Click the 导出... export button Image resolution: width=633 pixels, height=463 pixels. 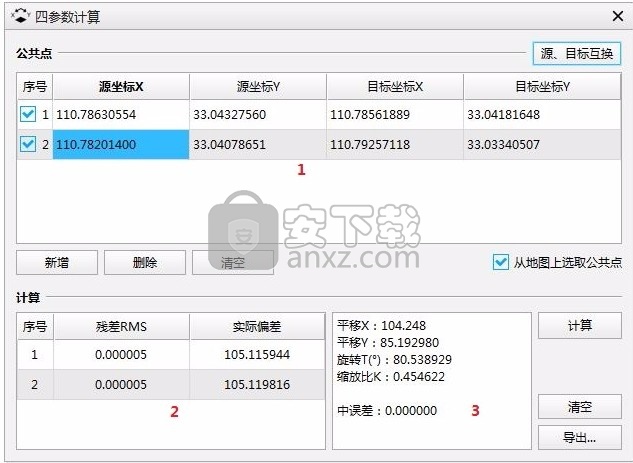pyautogui.click(x=580, y=437)
